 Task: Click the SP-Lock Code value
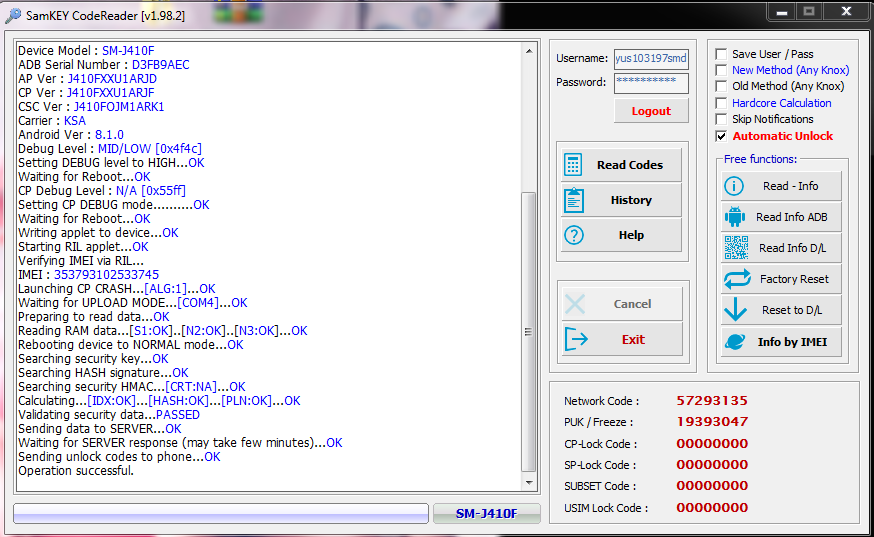712,465
